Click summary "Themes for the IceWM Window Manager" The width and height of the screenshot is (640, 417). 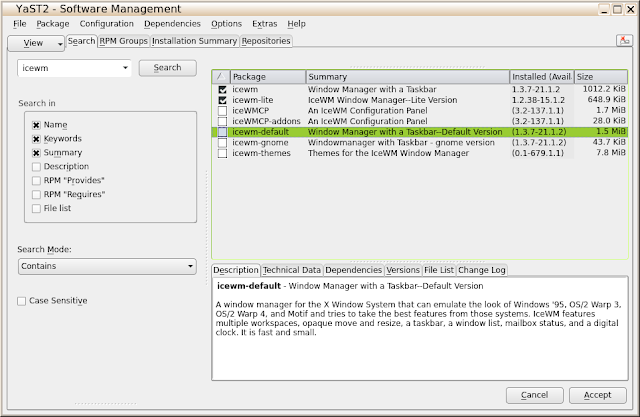coord(388,153)
